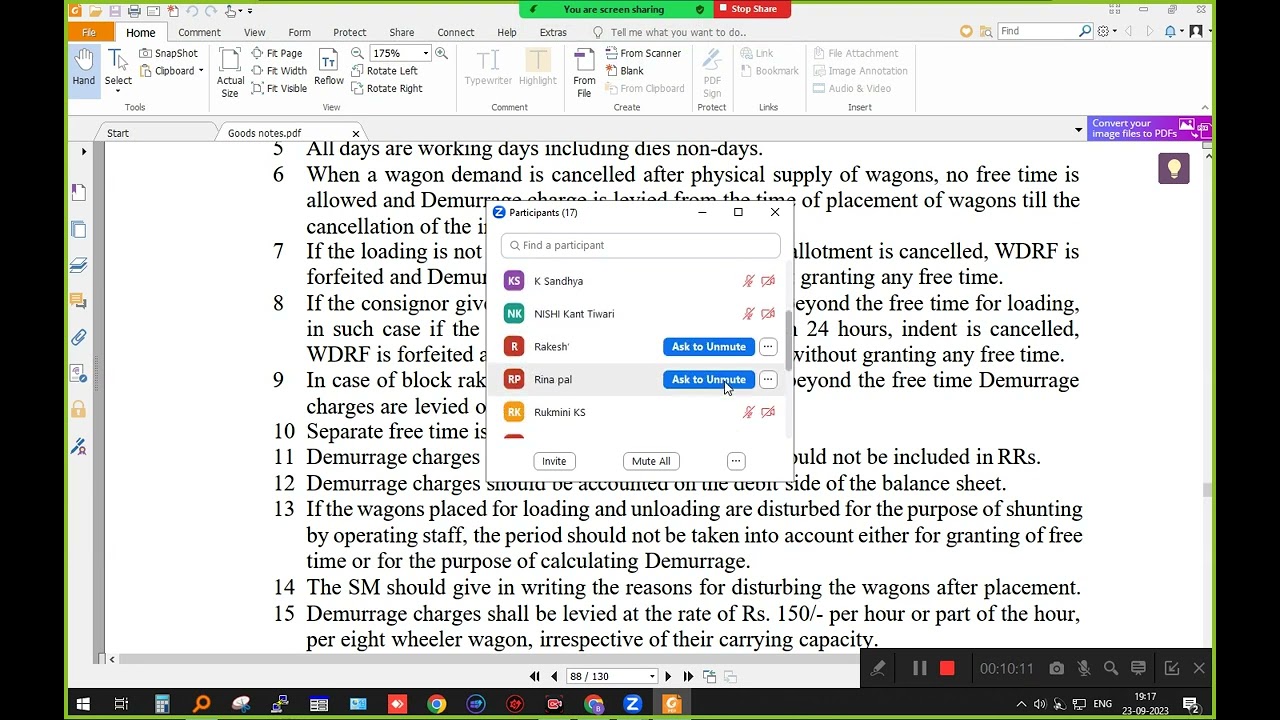
Task: Open the comments panel in left sidebar
Action: (79, 301)
